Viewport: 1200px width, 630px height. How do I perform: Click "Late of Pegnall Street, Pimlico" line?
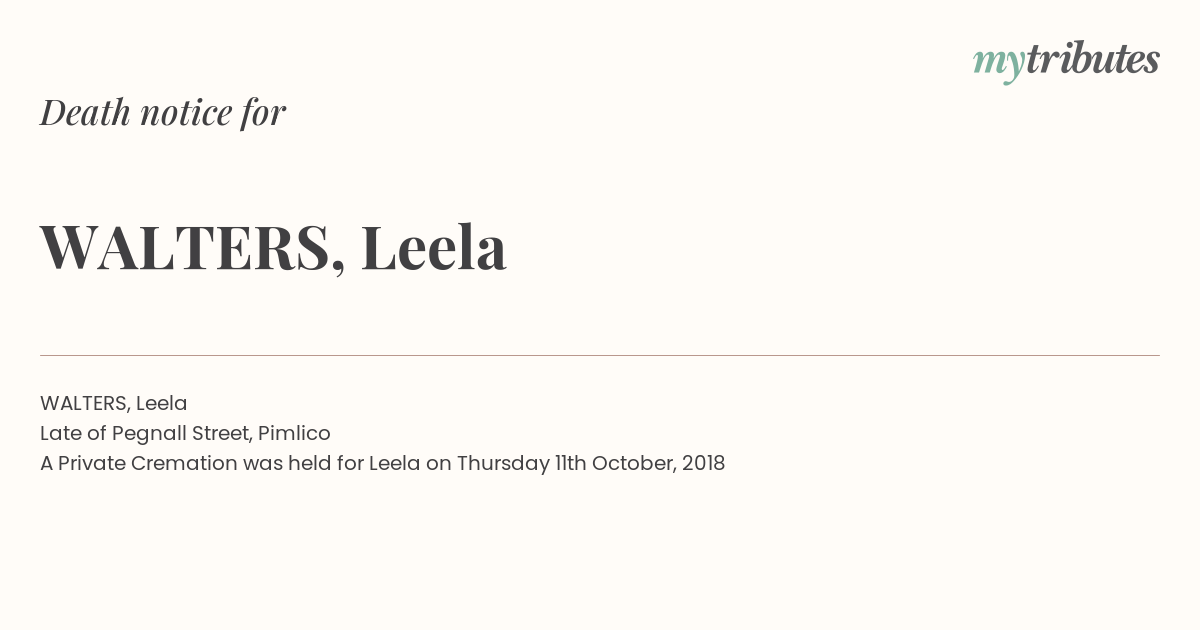tap(185, 433)
